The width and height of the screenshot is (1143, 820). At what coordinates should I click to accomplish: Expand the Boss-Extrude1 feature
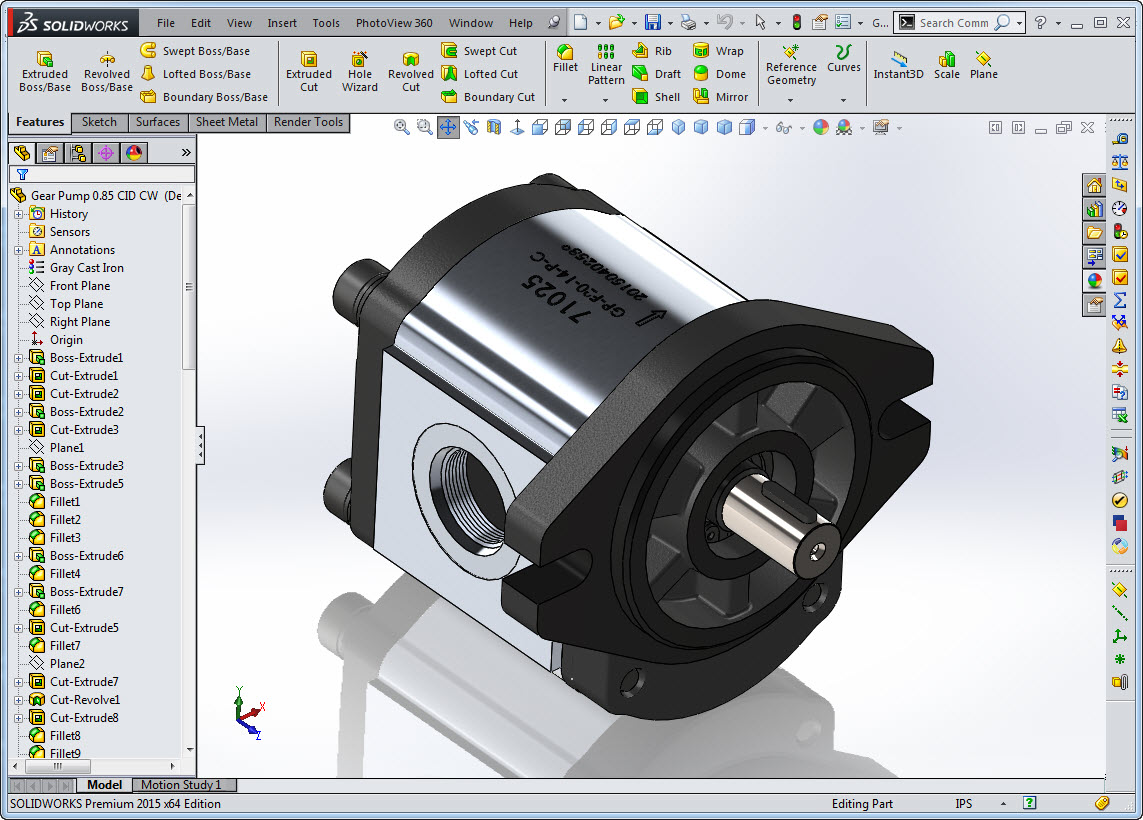coord(18,358)
